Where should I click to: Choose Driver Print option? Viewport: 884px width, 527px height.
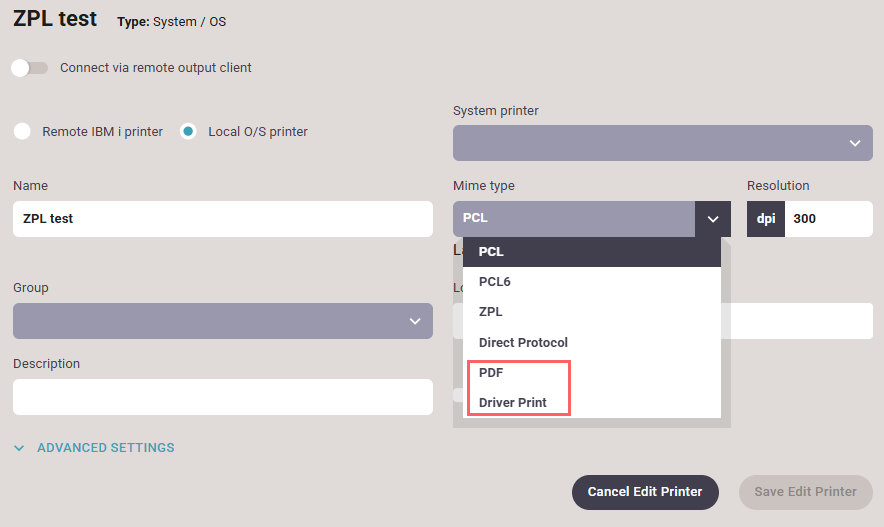591,402
